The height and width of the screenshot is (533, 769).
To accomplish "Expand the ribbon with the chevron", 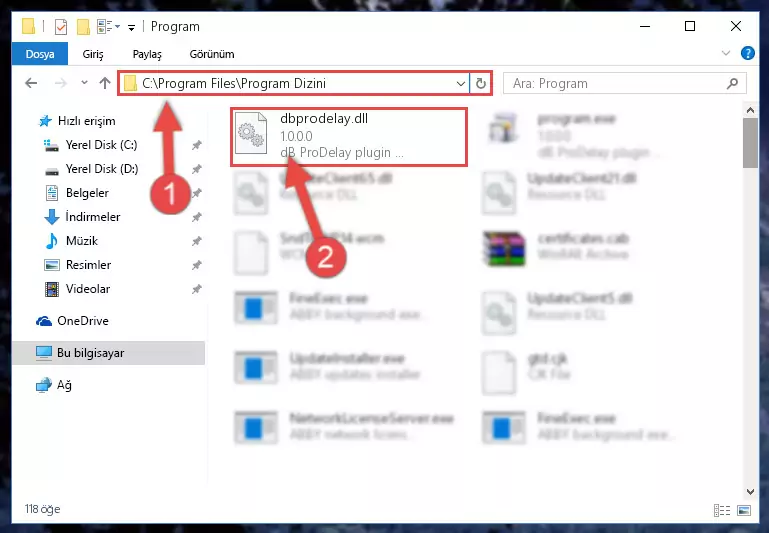I will (x=726, y=53).
